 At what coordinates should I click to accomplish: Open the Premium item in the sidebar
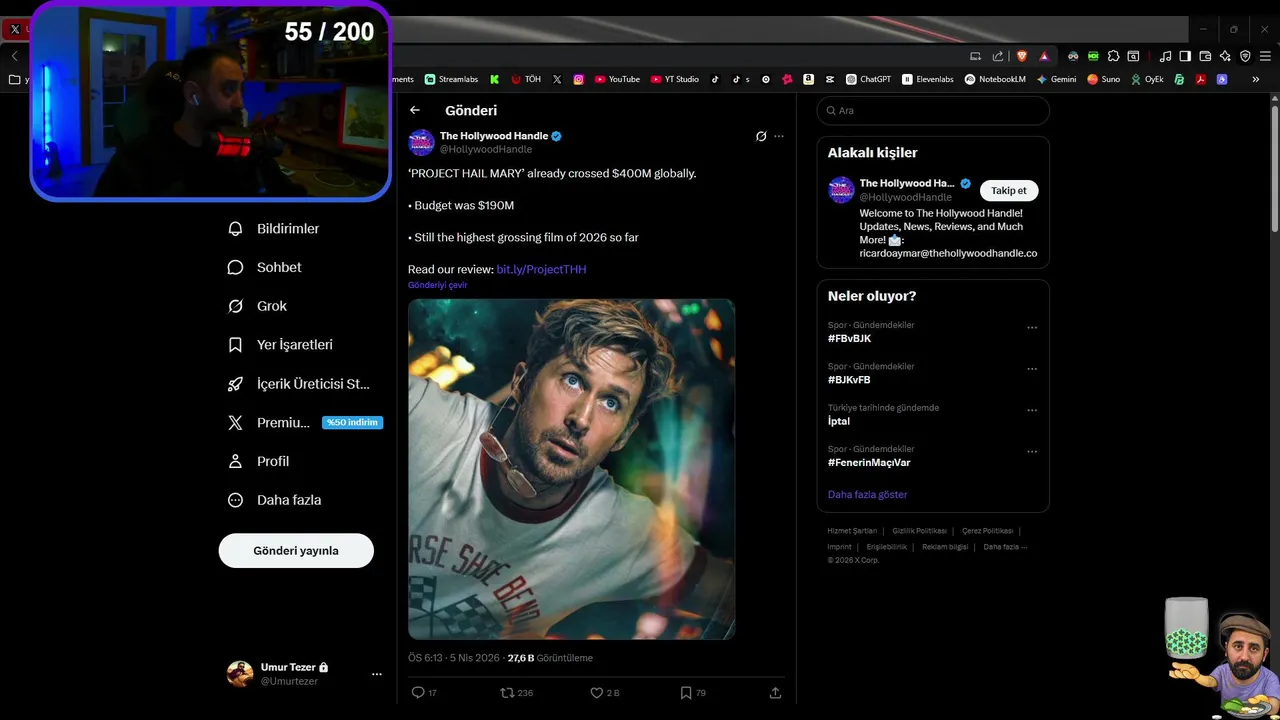[x=304, y=422]
